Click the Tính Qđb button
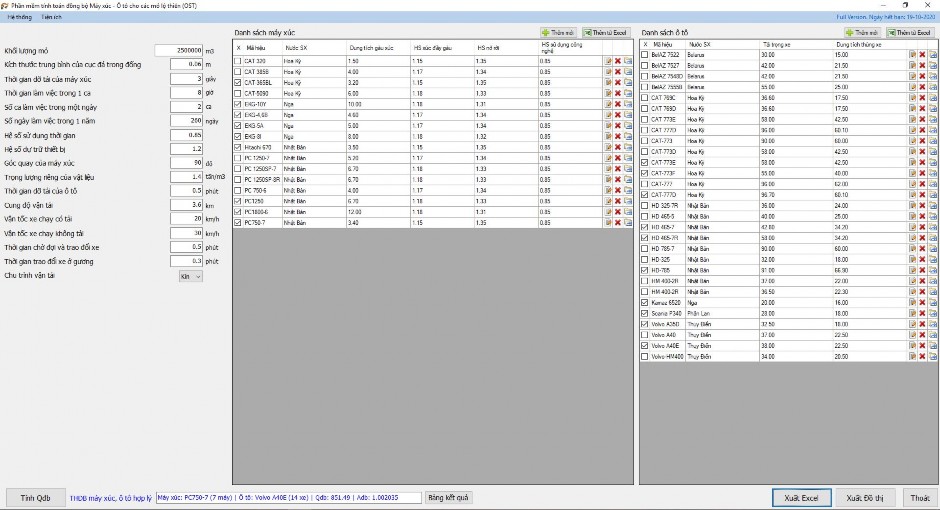Screen dimensions: 940x510 (x=35, y=497)
